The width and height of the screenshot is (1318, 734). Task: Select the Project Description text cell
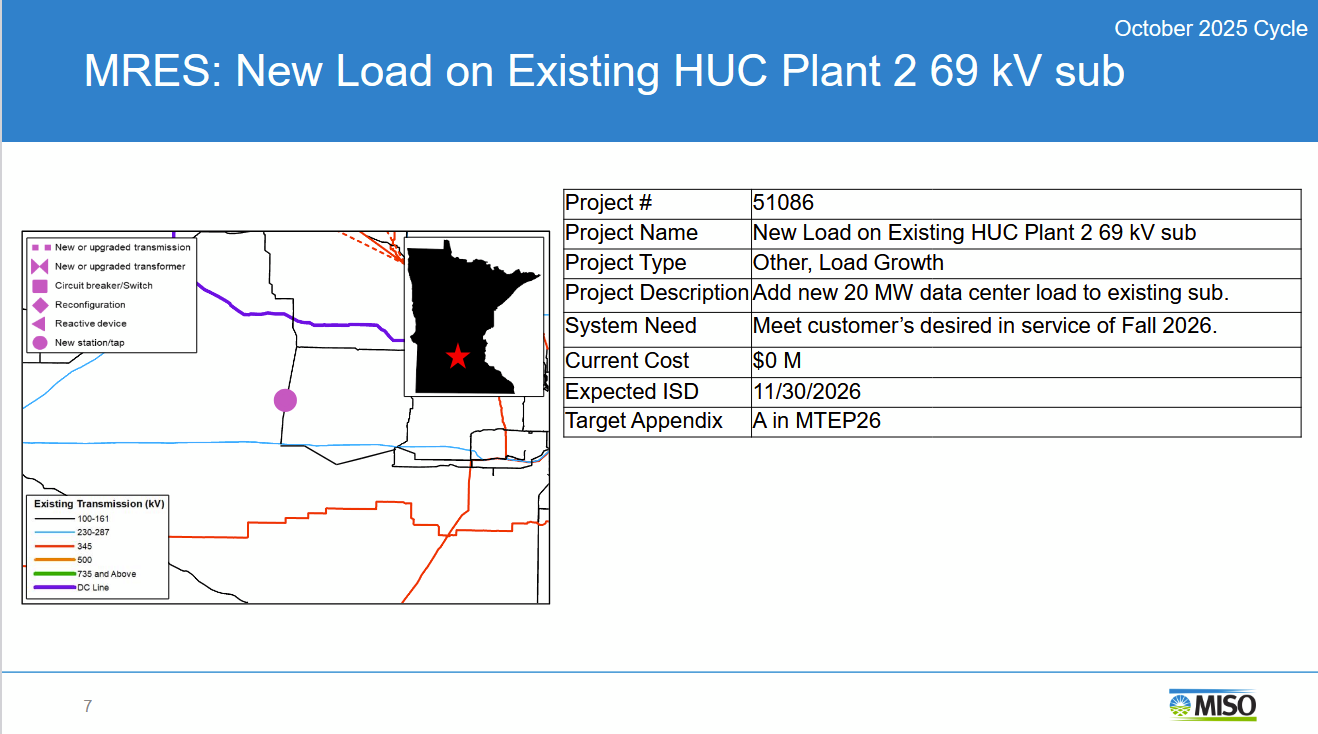990,294
